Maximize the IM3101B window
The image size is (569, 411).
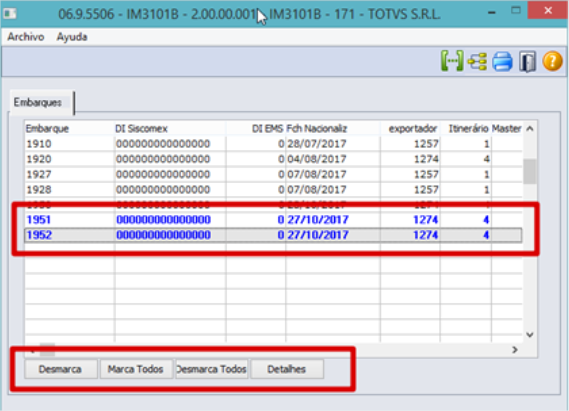coord(516,11)
